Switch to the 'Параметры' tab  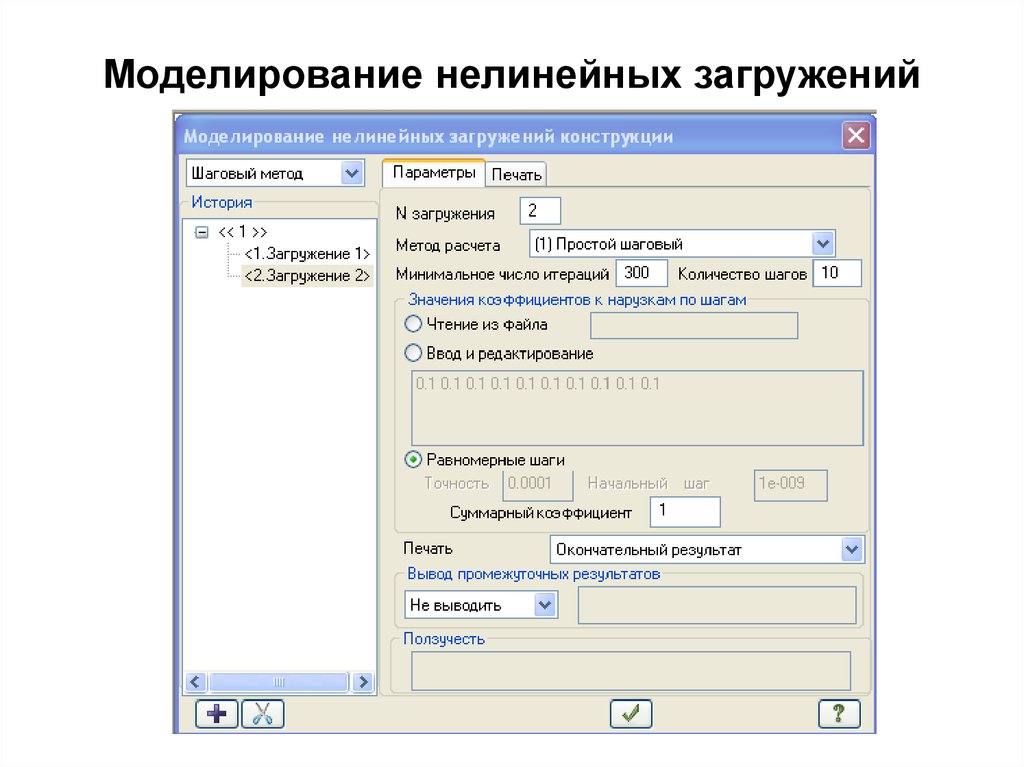pos(433,173)
